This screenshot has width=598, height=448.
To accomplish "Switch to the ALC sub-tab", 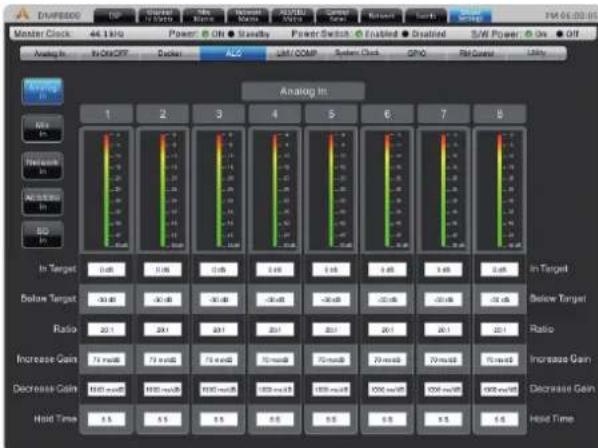I will click(233, 53).
